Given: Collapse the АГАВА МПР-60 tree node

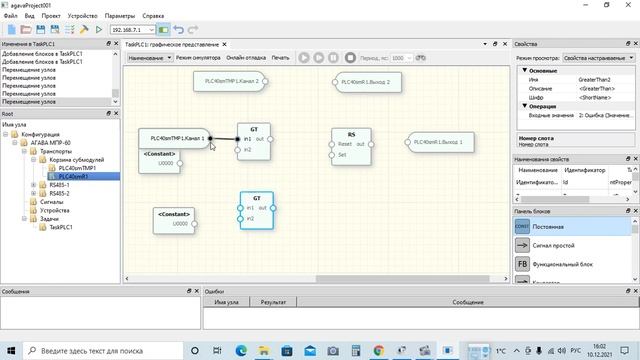Looking at the screenshot, I should (15, 143).
